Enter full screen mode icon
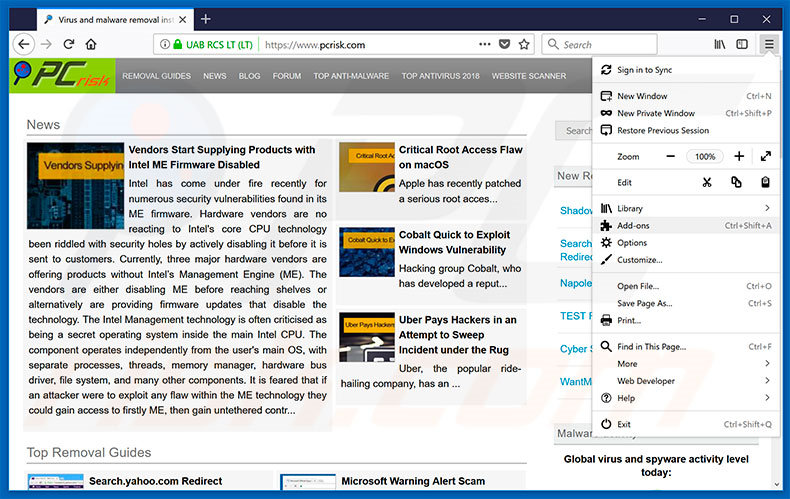This screenshot has width=790, height=499. point(766,156)
